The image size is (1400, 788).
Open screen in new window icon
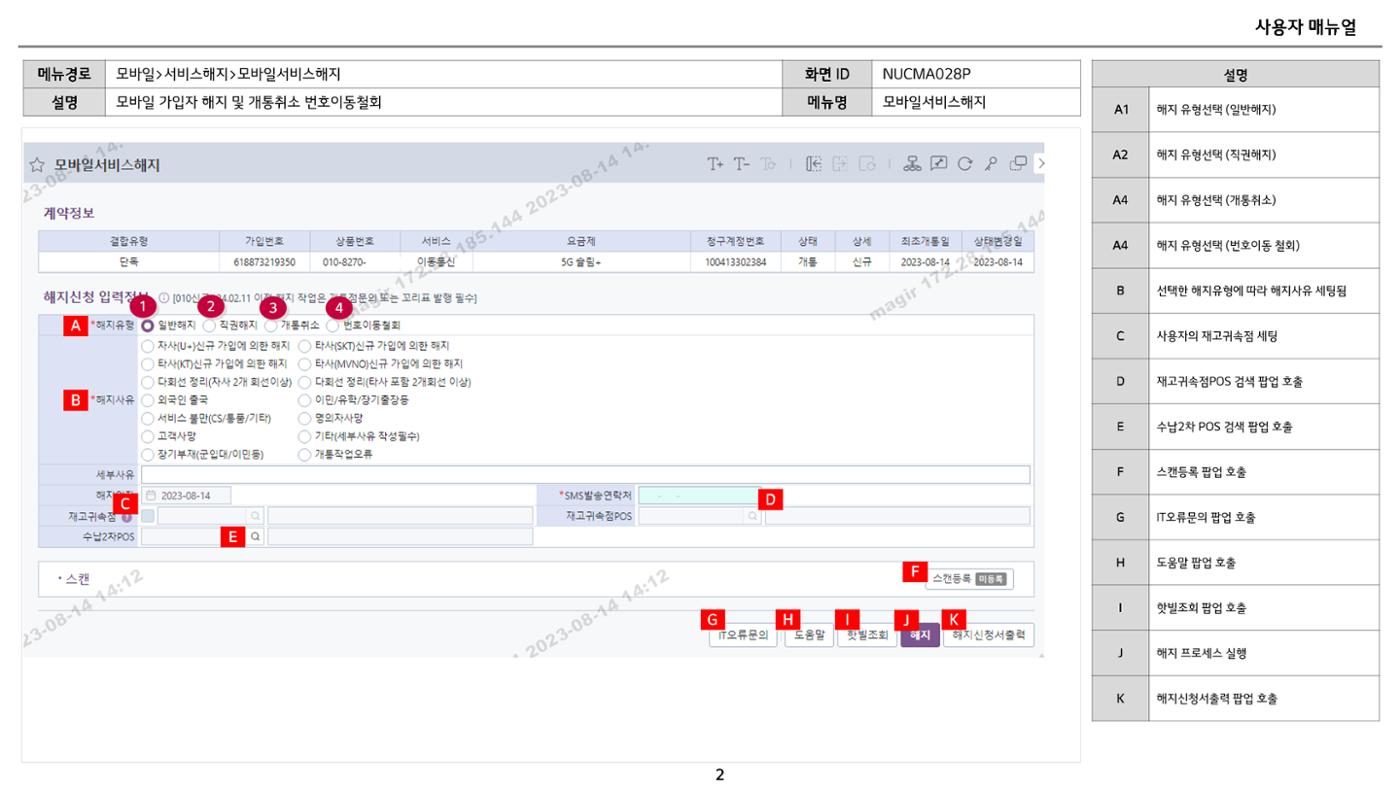click(x=1018, y=164)
